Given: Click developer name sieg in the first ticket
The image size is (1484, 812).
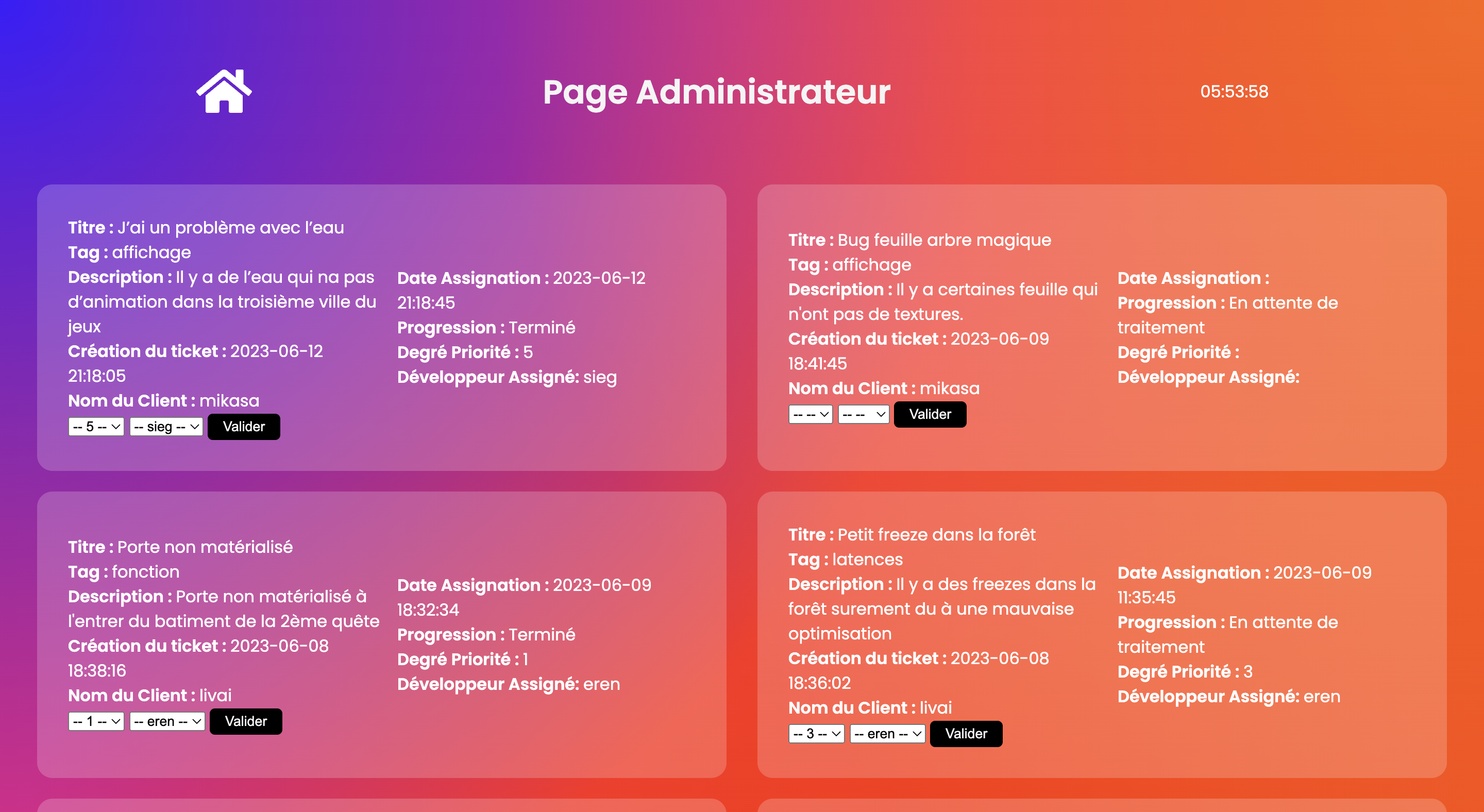Looking at the screenshot, I should click(x=600, y=377).
